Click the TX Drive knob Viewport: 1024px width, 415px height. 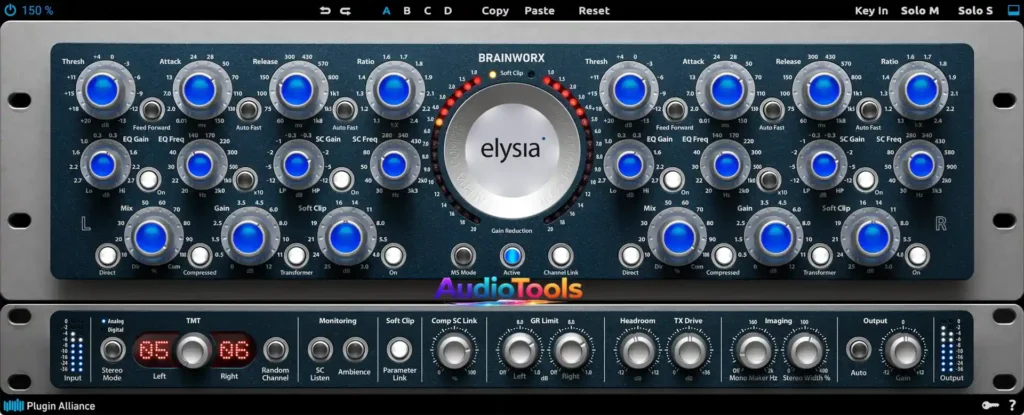[689, 351]
